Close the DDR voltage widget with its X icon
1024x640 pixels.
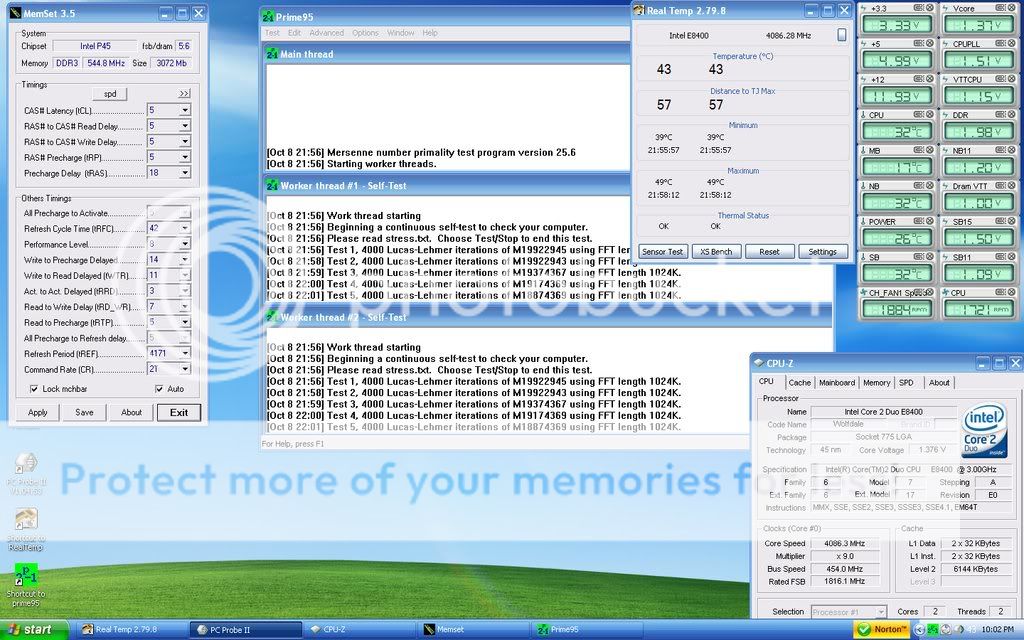pyautogui.click(x=1011, y=114)
